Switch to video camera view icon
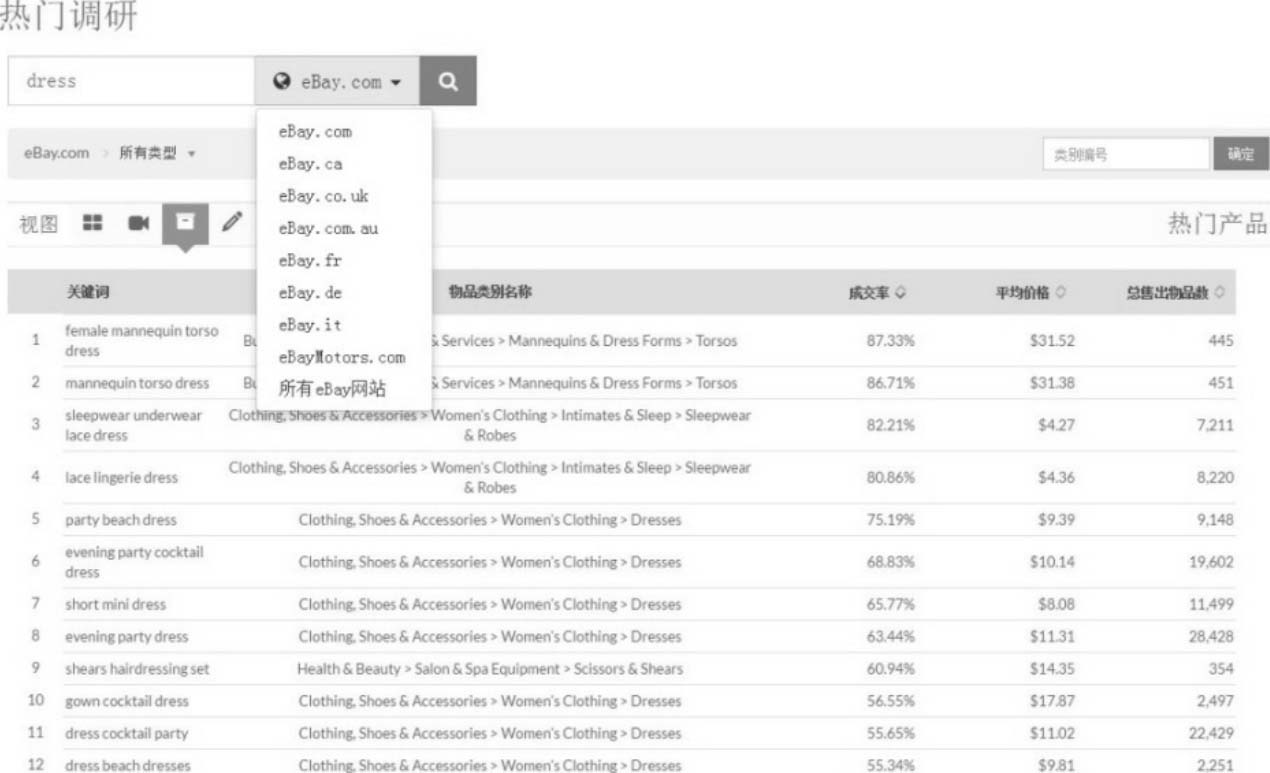 [138, 223]
